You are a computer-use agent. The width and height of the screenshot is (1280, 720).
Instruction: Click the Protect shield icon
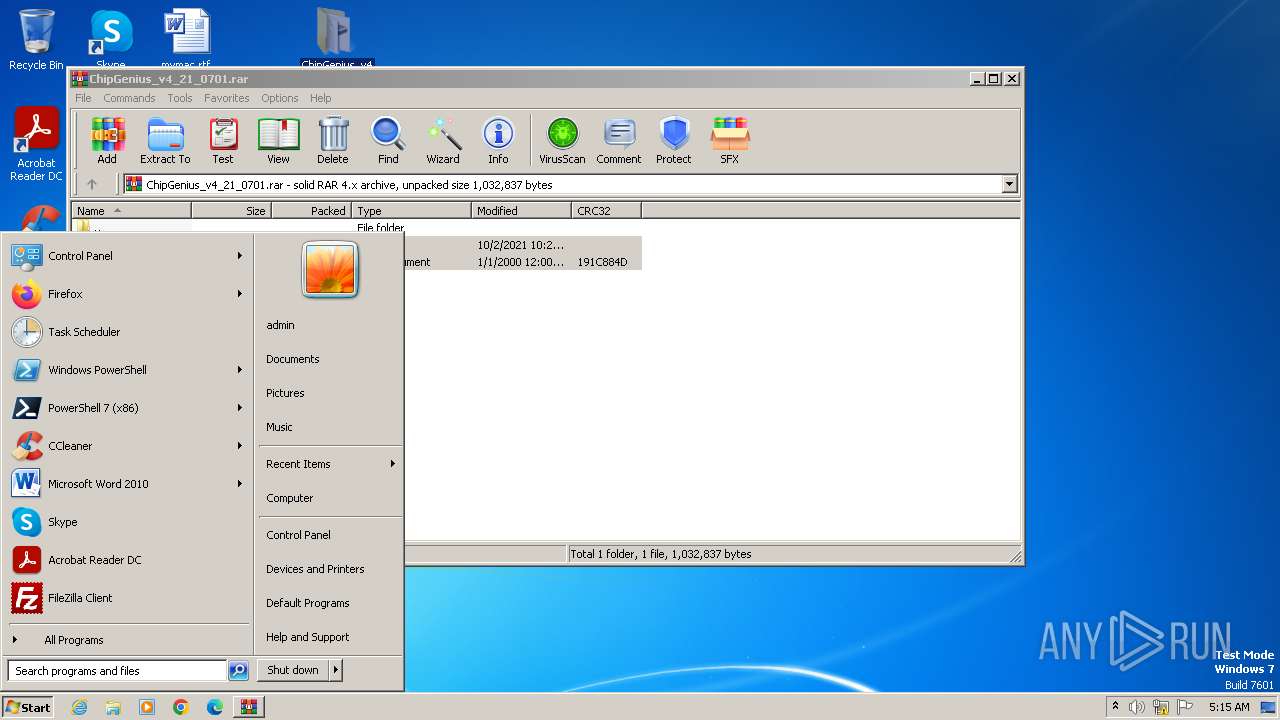point(674,141)
